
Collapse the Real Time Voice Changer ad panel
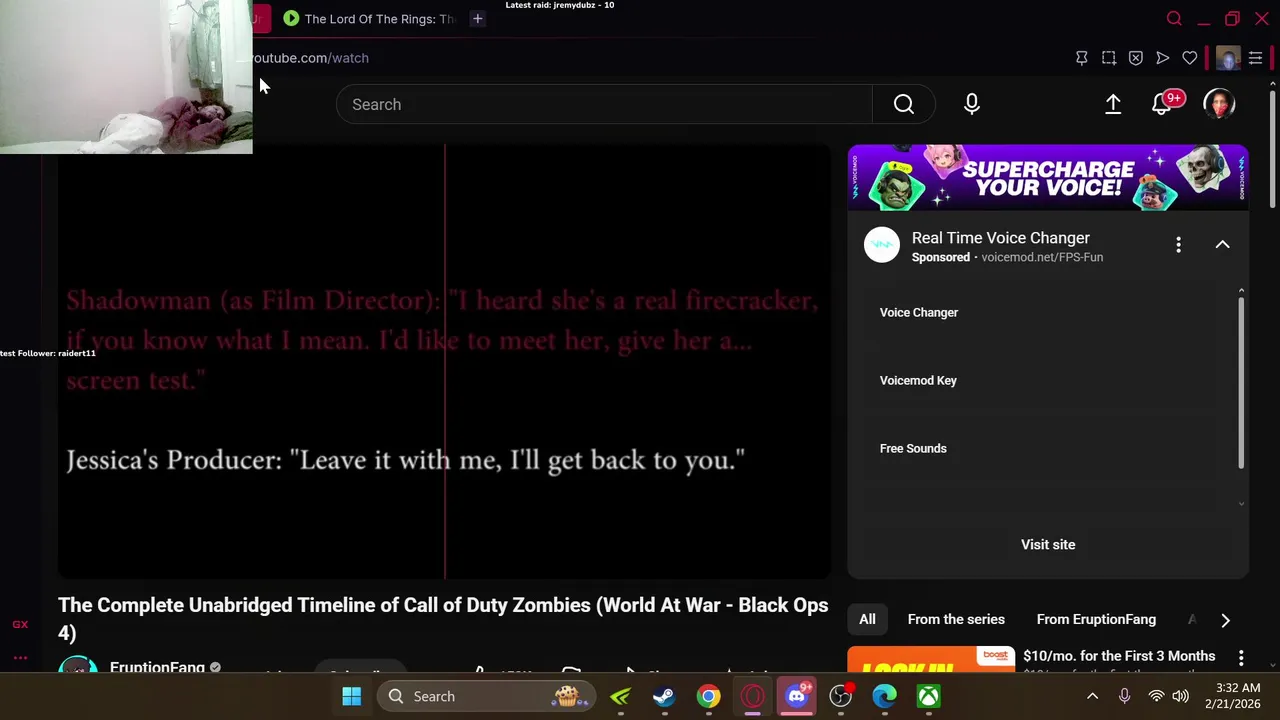pos(1222,245)
